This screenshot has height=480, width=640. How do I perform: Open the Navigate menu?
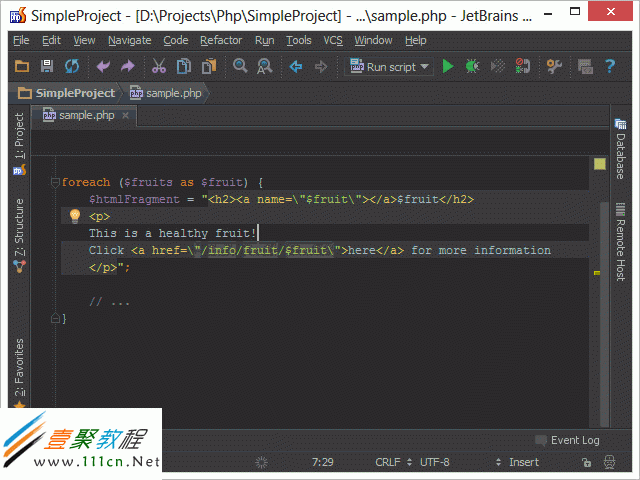(x=129, y=40)
